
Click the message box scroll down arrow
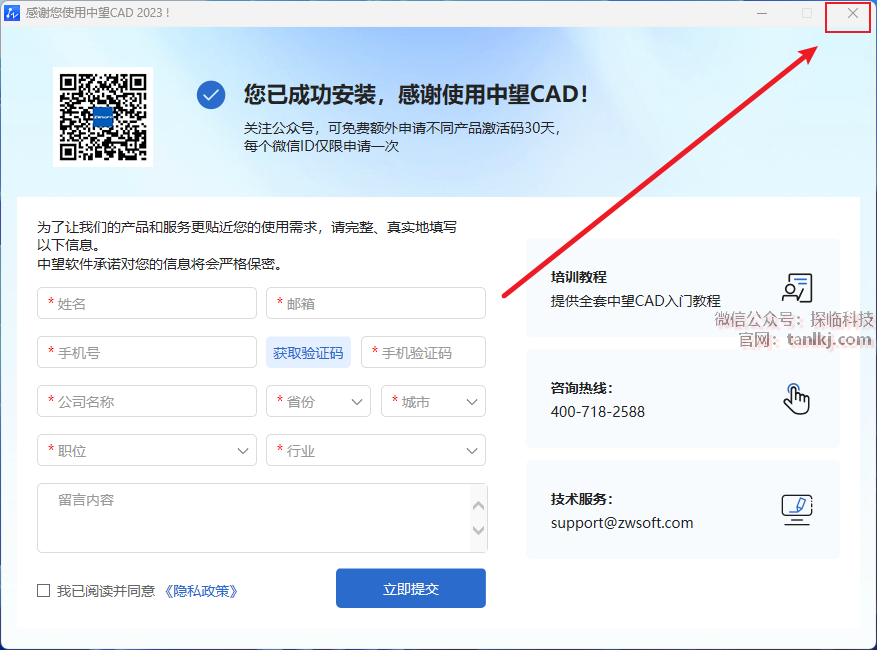tap(478, 530)
